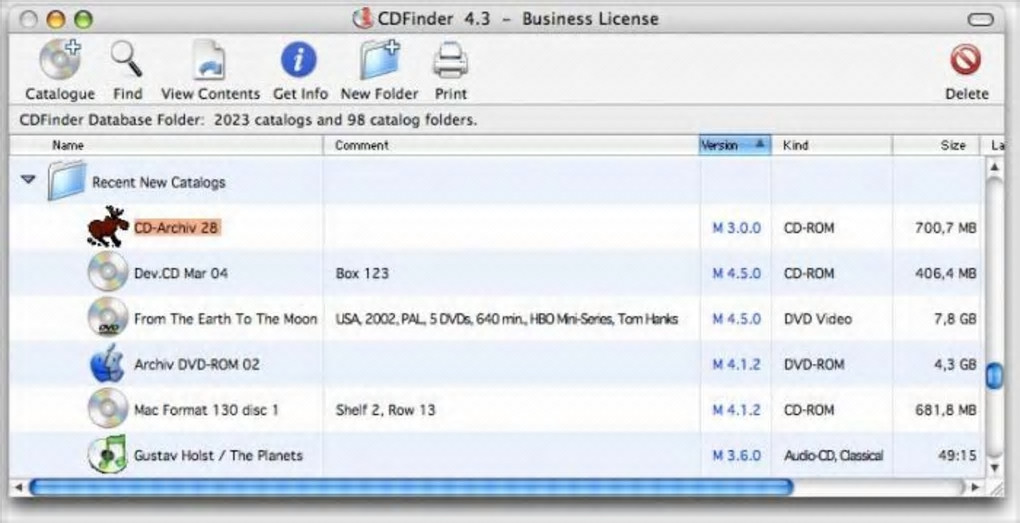This screenshot has height=523, width=1020.
Task: Click the horizontal scrollbar left arrow
Action: click(18, 487)
